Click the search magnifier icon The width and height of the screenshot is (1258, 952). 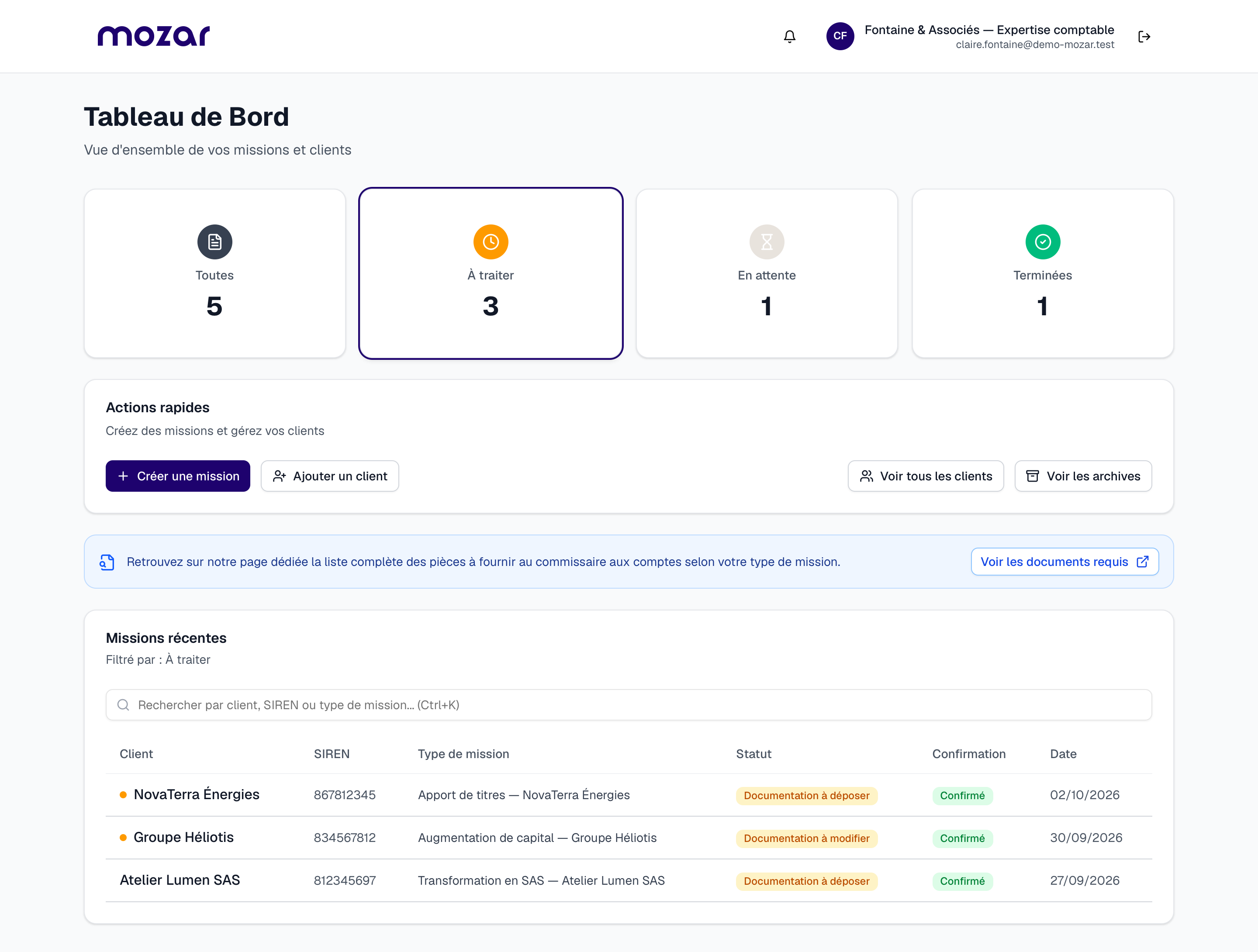pos(123,705)
